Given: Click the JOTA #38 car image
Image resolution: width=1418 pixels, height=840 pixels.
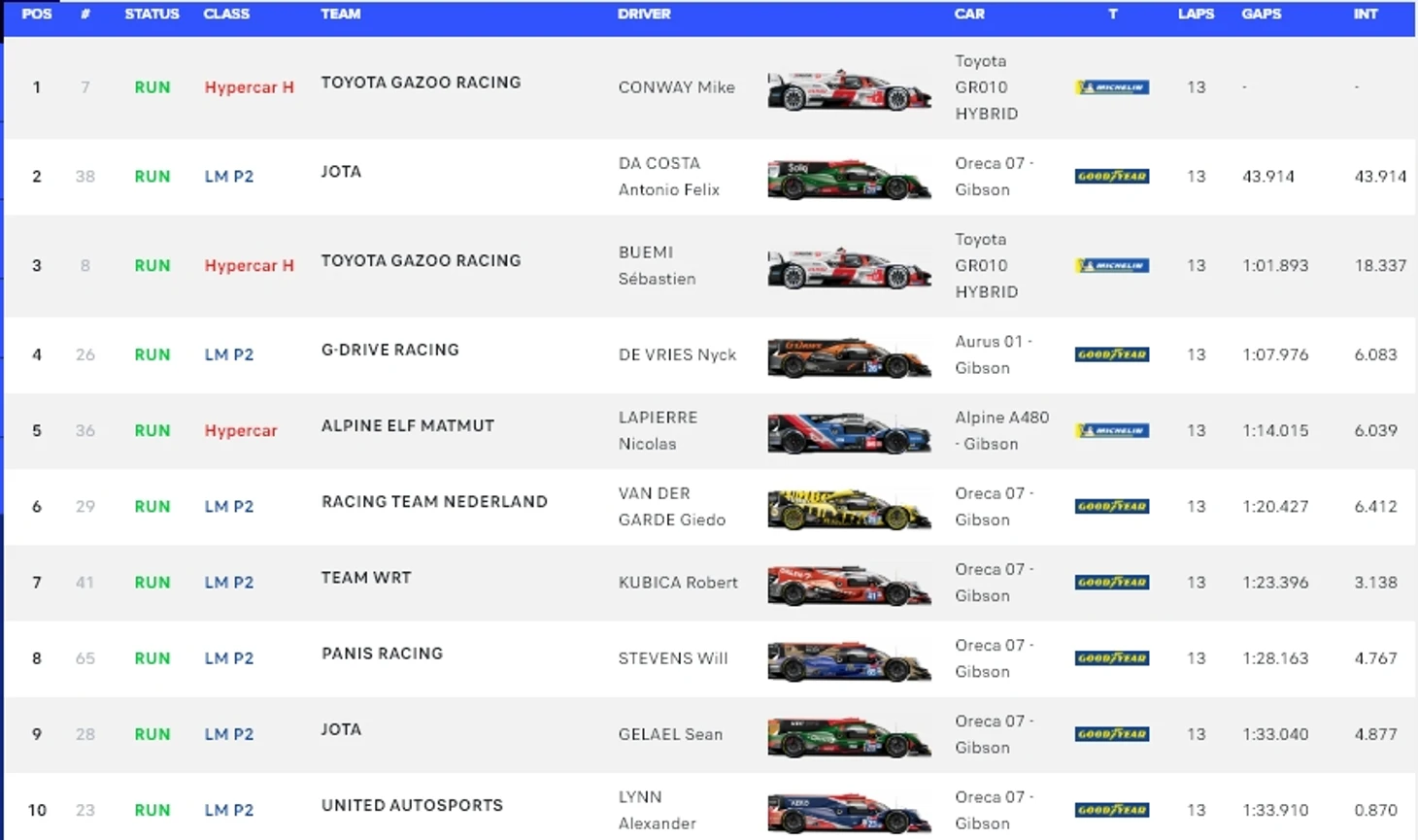Looking at the screenshot, I should (x=849, y=179).
